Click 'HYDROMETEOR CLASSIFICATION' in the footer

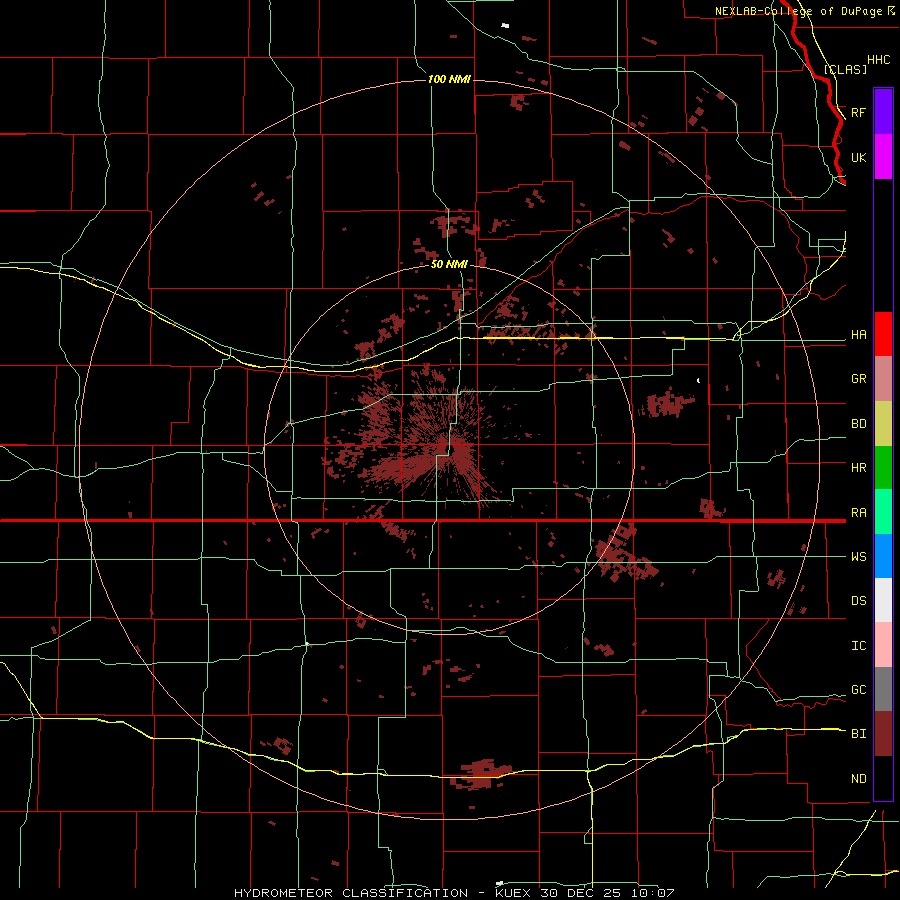click(x=351, y=893)
